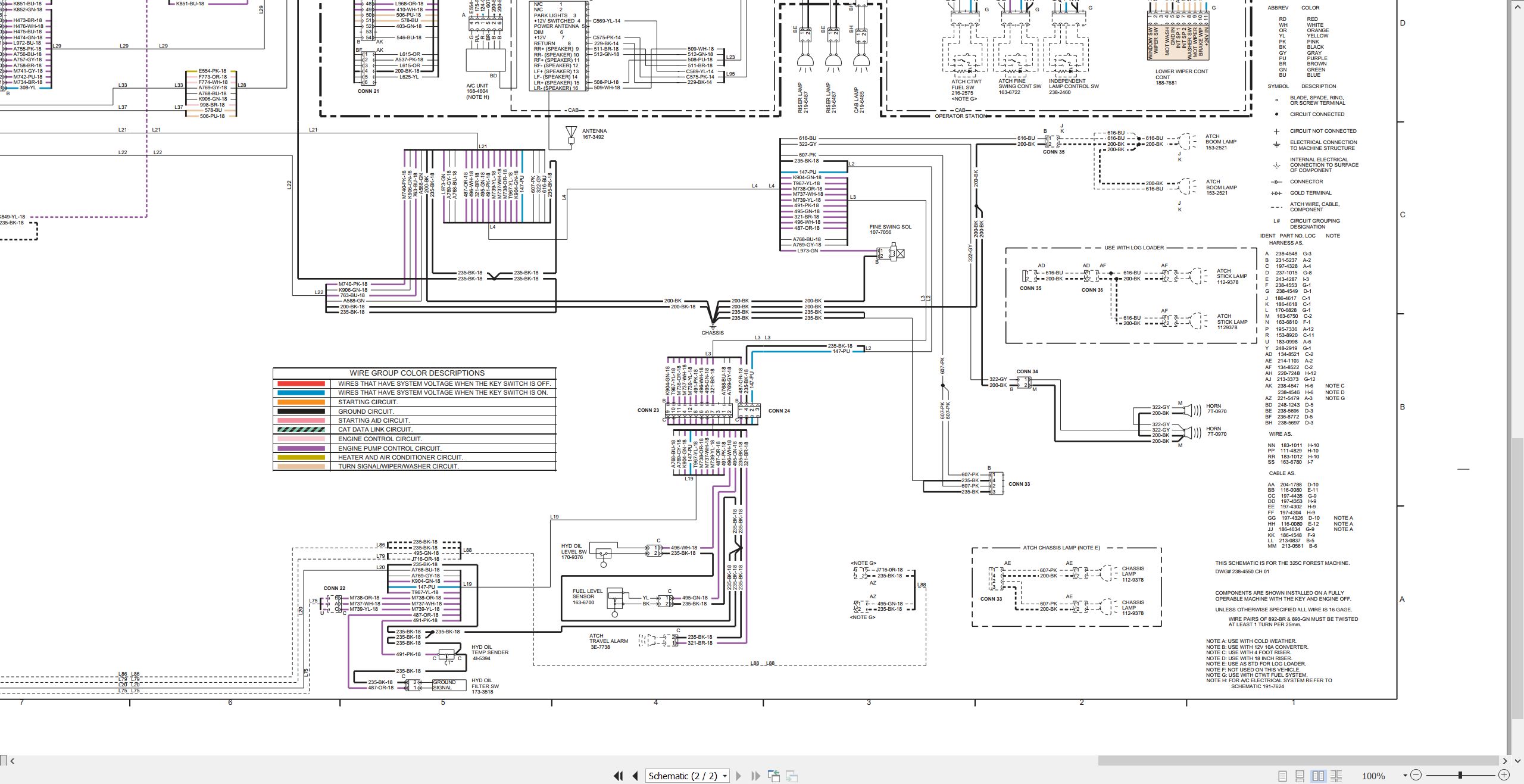
Task: Go to the previous page
Action: point(635,776)
